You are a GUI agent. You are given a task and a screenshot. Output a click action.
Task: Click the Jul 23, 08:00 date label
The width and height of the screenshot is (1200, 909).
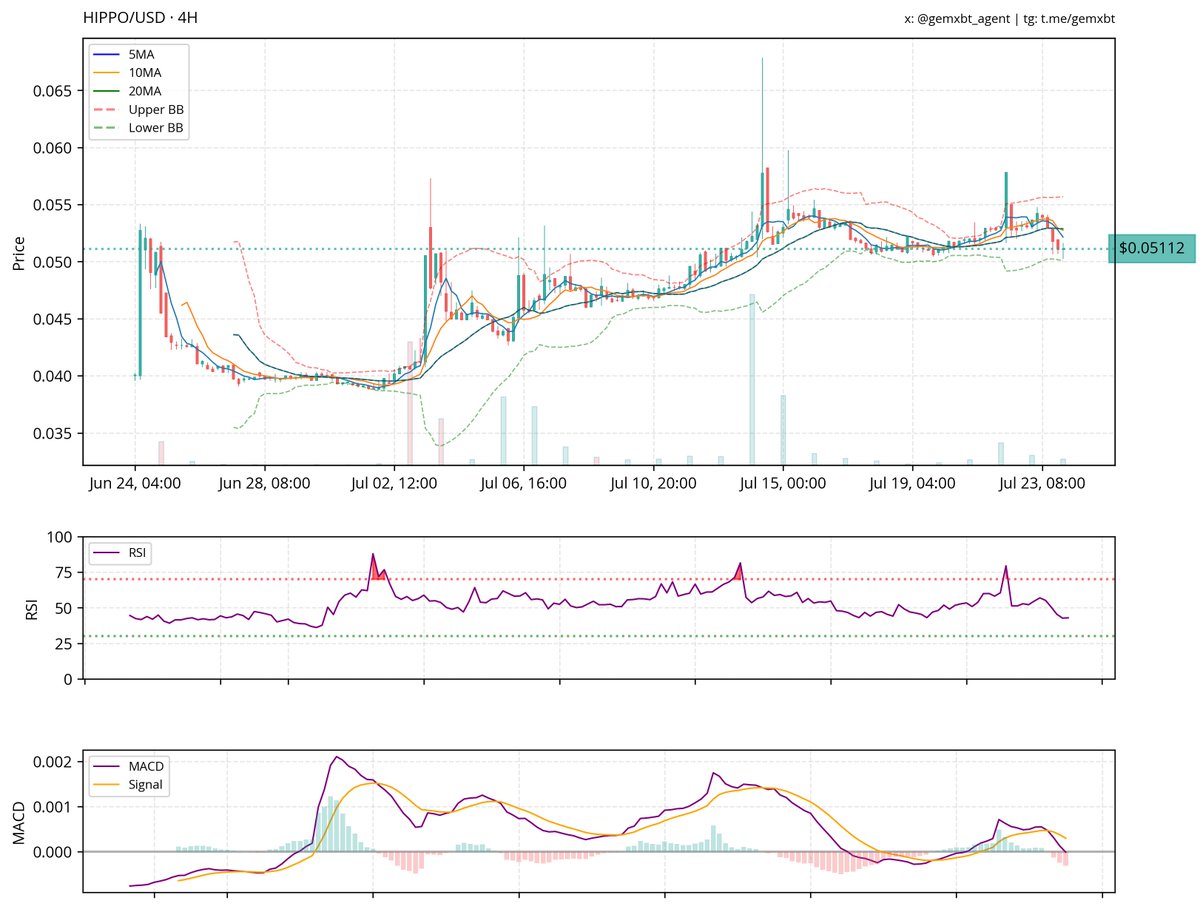coord(1042,483)
